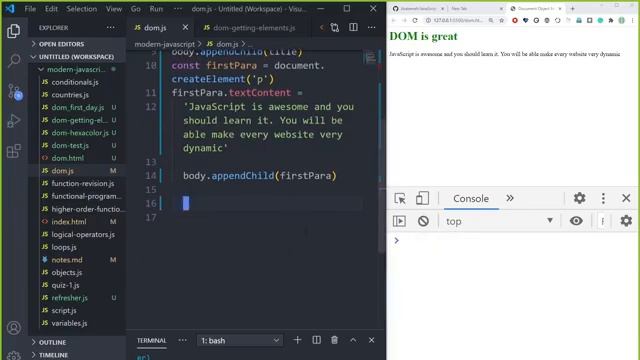Viewport: 640px width, 360px height.
Task: Bookmark page with star icon
Action: tap(501, 20)
